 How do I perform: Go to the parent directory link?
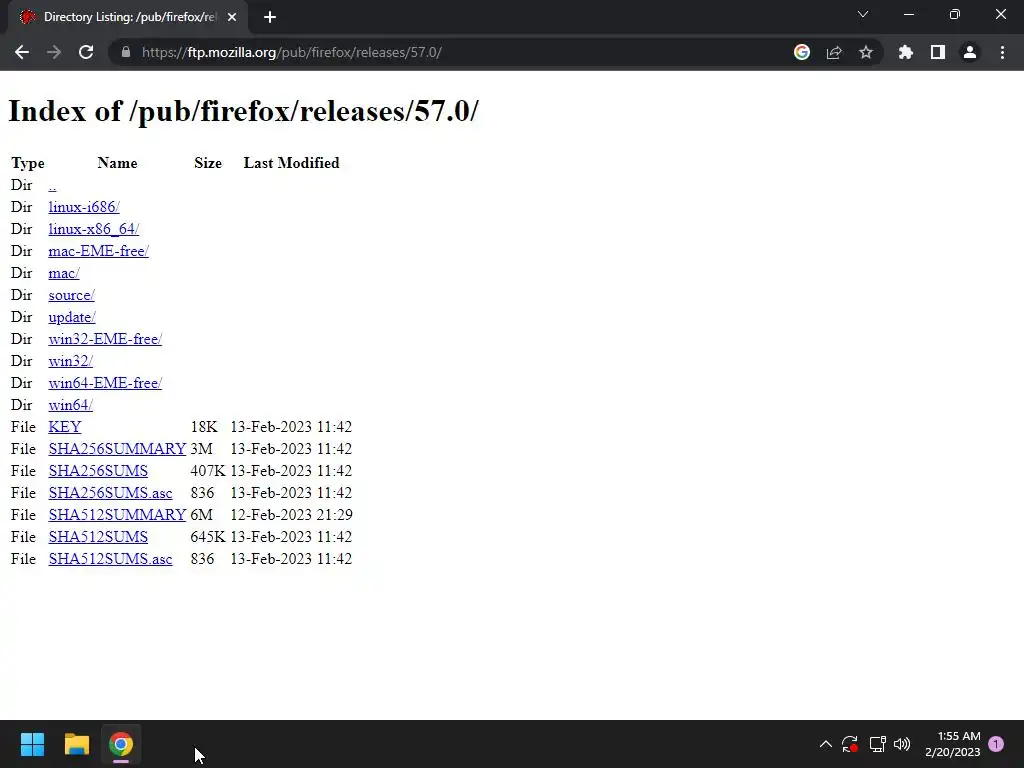[52, 185]
